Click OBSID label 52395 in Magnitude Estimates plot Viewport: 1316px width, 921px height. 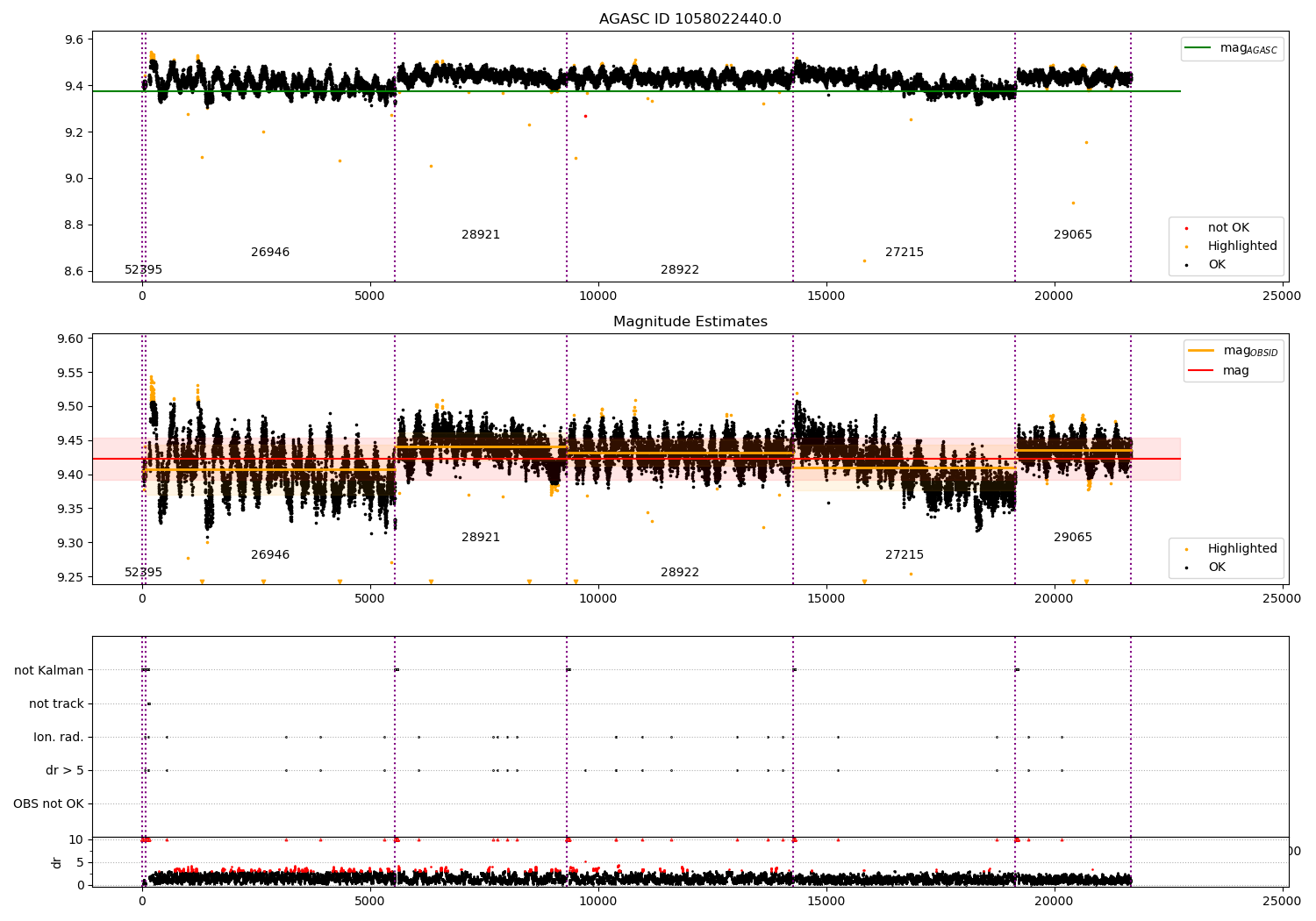coord(143,573)
